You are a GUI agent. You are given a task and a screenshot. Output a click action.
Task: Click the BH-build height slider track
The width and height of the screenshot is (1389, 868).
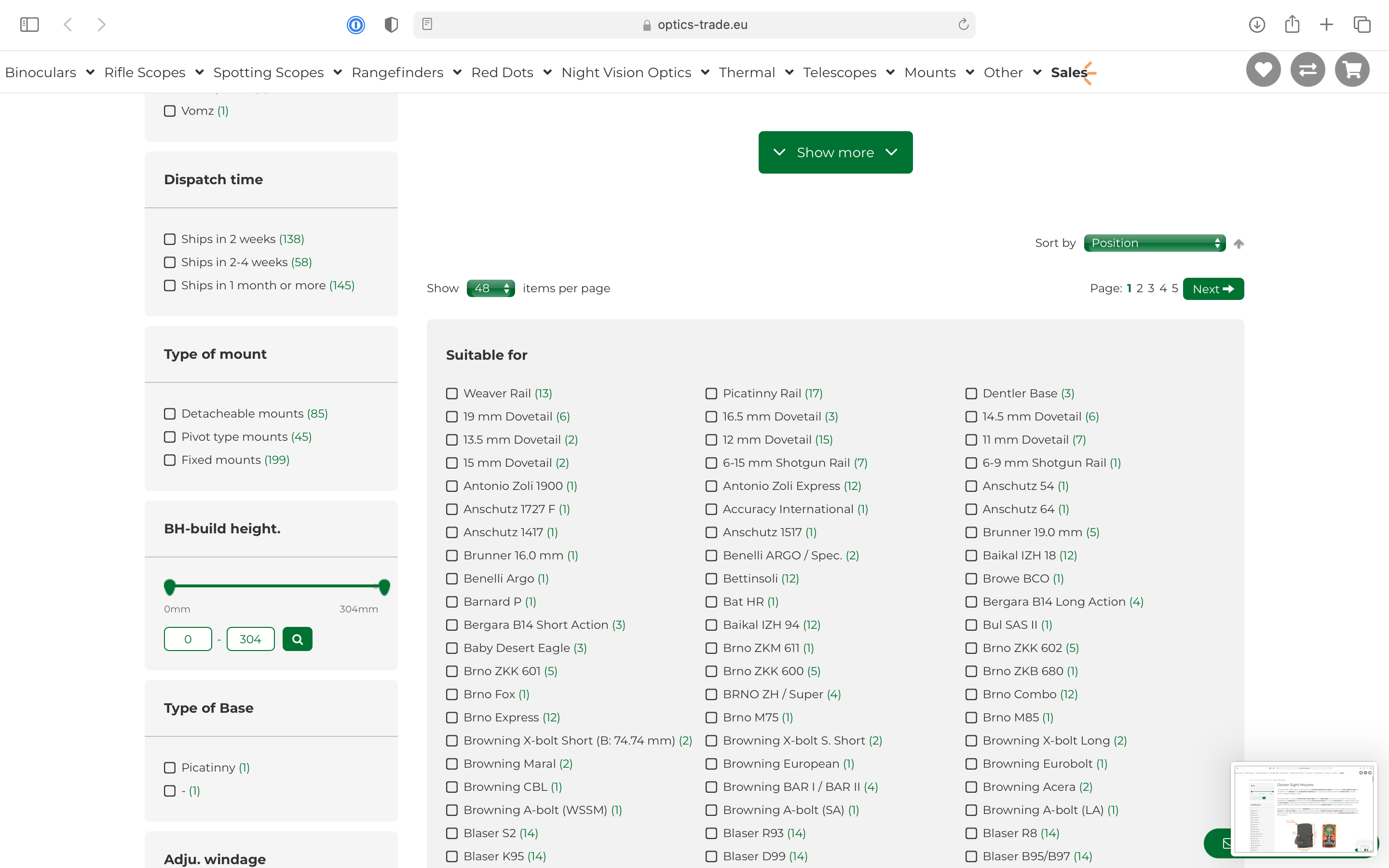point(277,586)
